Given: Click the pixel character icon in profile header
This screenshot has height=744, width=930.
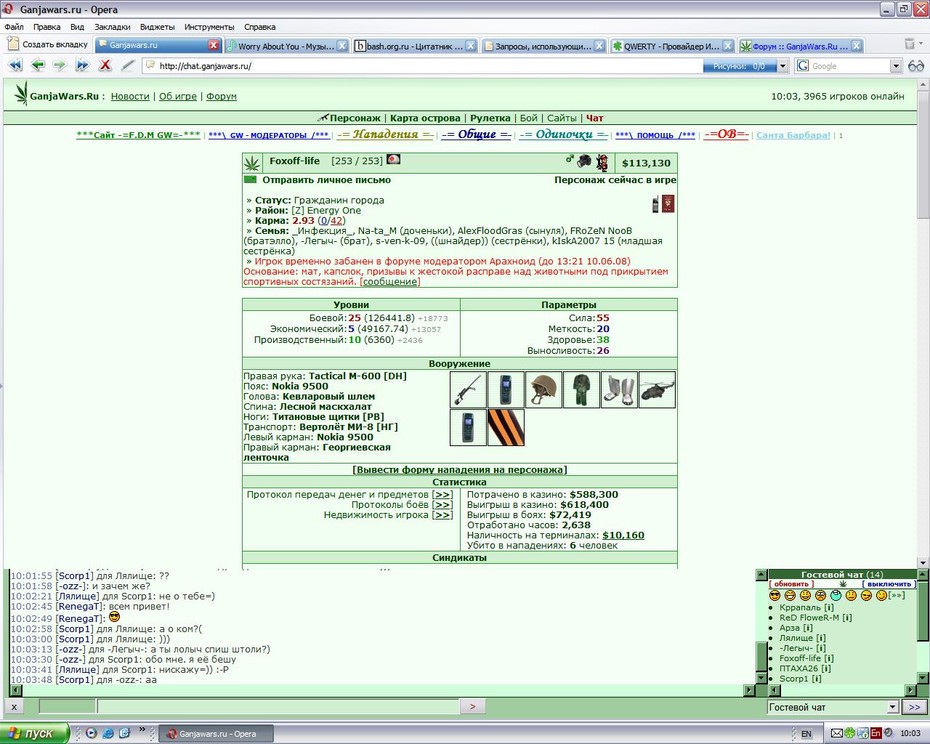Looking at the screenshot, I should coord(603,162).
